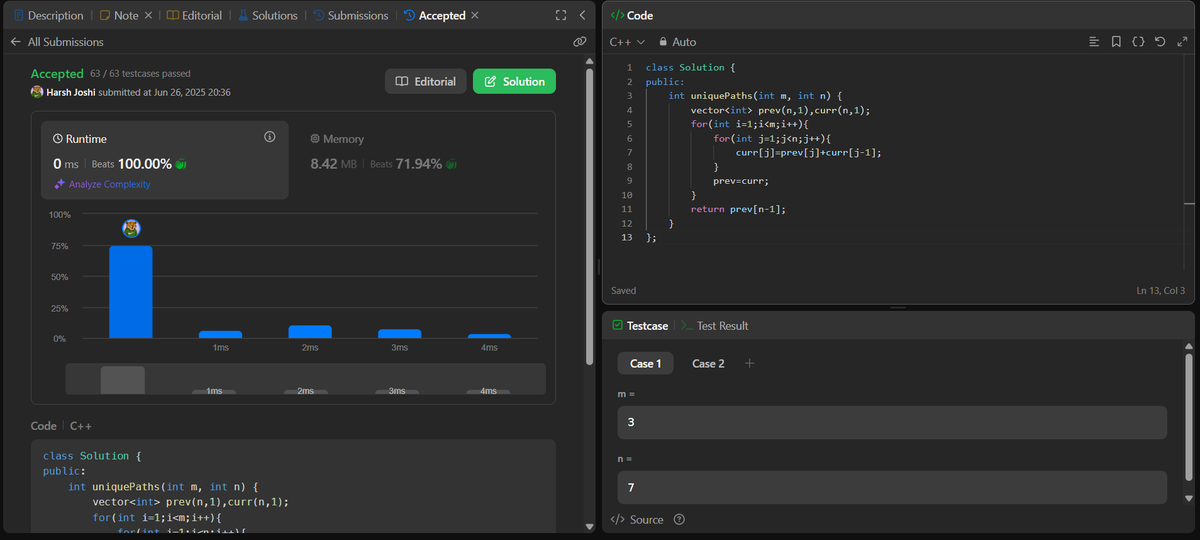Click the 'return prev[n-1];' editor line

pyautogui.click(x=738, y=209)
